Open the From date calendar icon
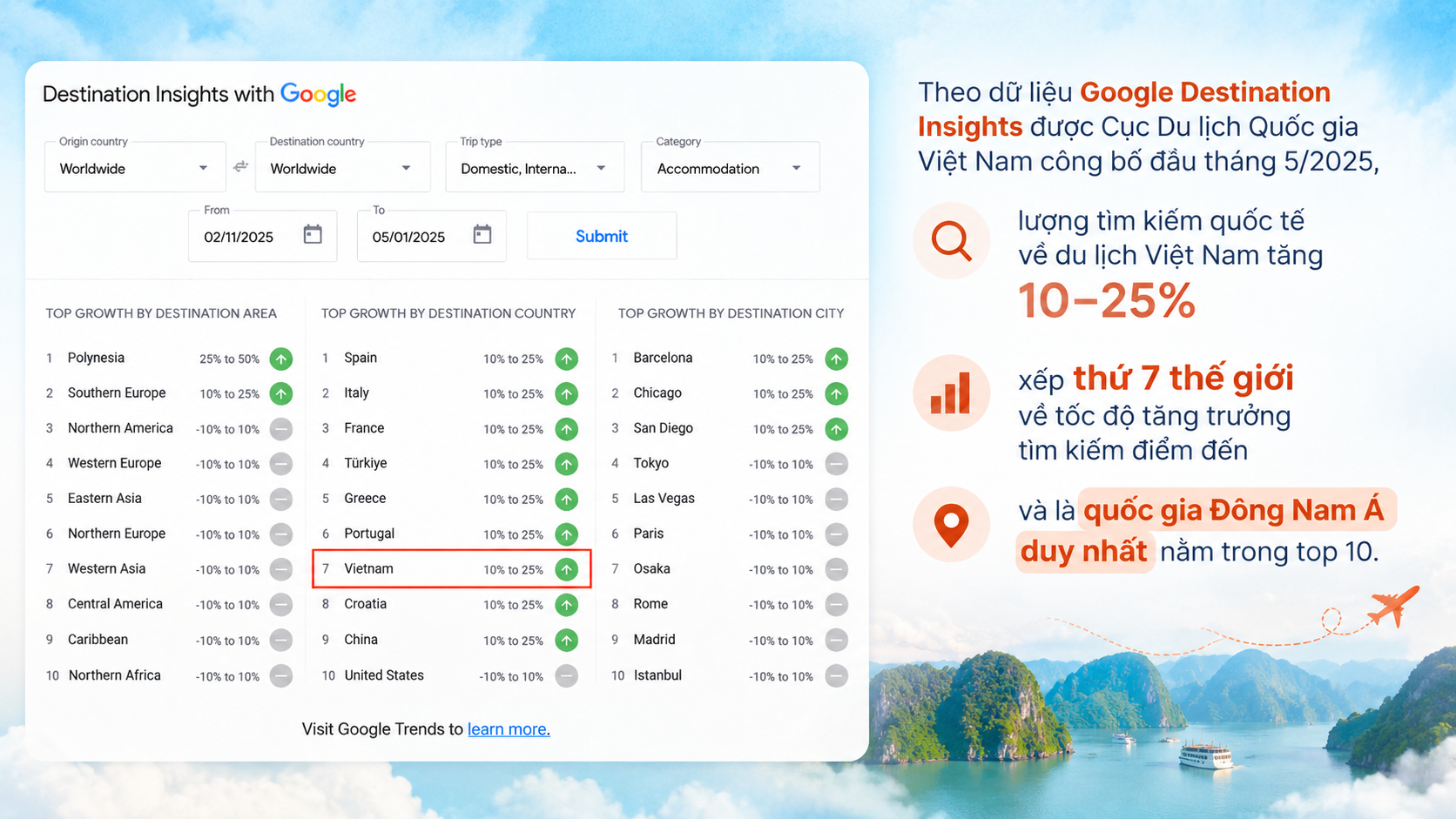This screenshot has height=819, width=1456. click(x=313, y=234)
